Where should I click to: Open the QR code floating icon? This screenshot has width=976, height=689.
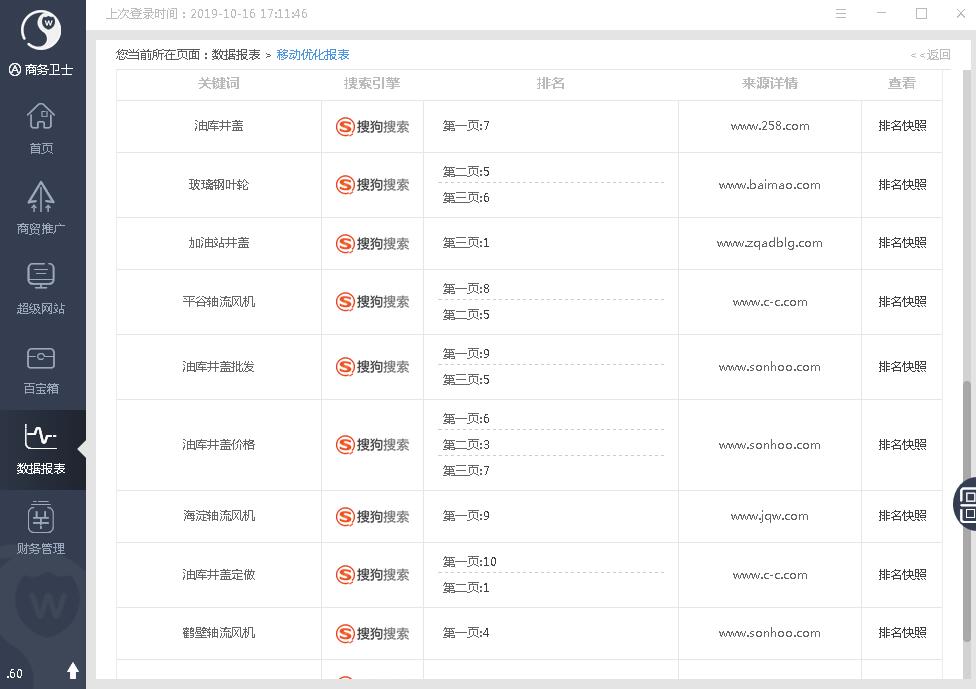(x=966, y=503)
